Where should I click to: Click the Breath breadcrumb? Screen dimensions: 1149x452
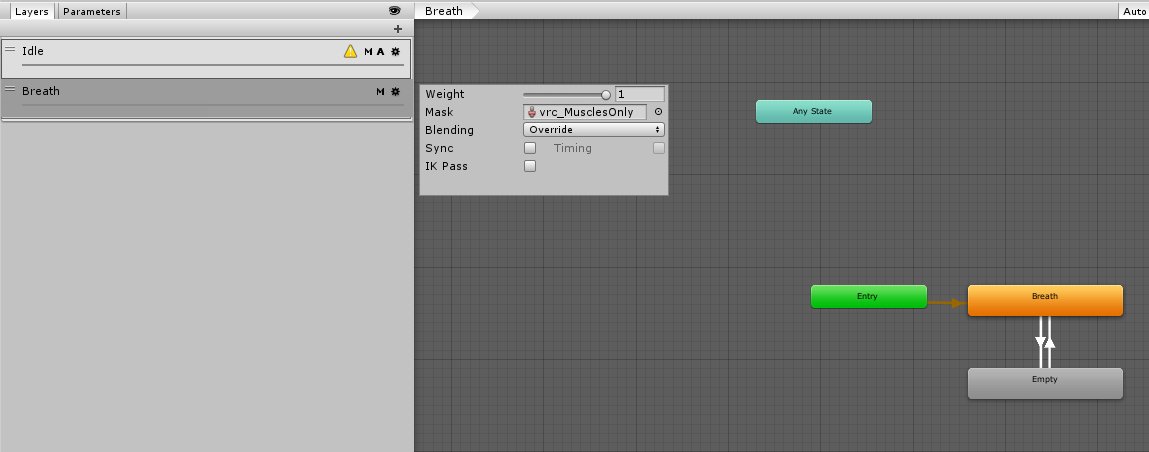point(444,11)
